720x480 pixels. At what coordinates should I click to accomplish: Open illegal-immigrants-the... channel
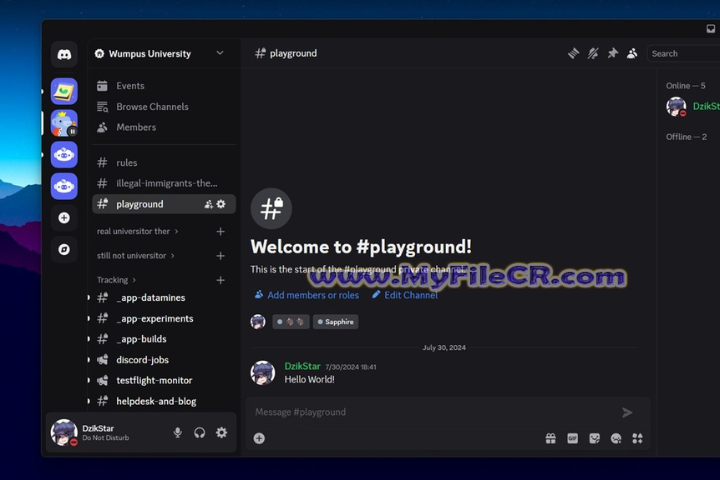tap(164, 183)
